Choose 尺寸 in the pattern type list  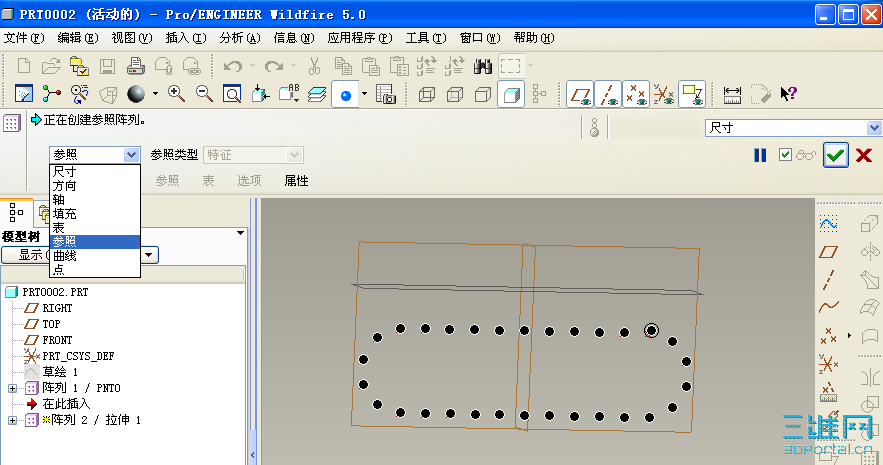coord(95,172)
